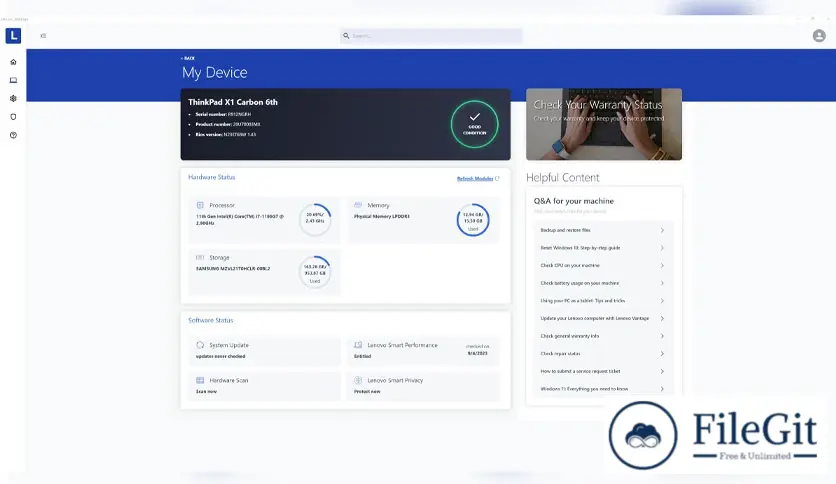
Task: Click the refresh arrow beside Refresh Modules
Action: point(497,179)
